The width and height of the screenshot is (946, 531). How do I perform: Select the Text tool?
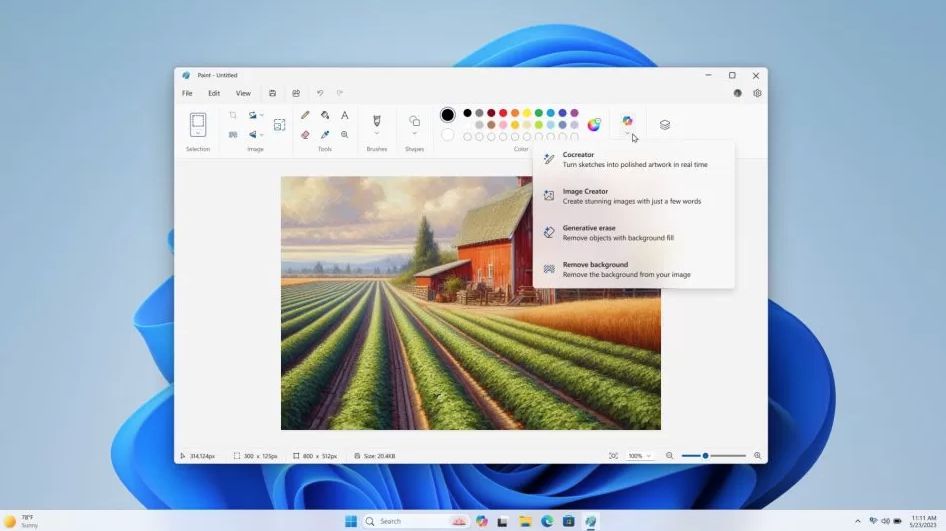(x=344, y=115)
